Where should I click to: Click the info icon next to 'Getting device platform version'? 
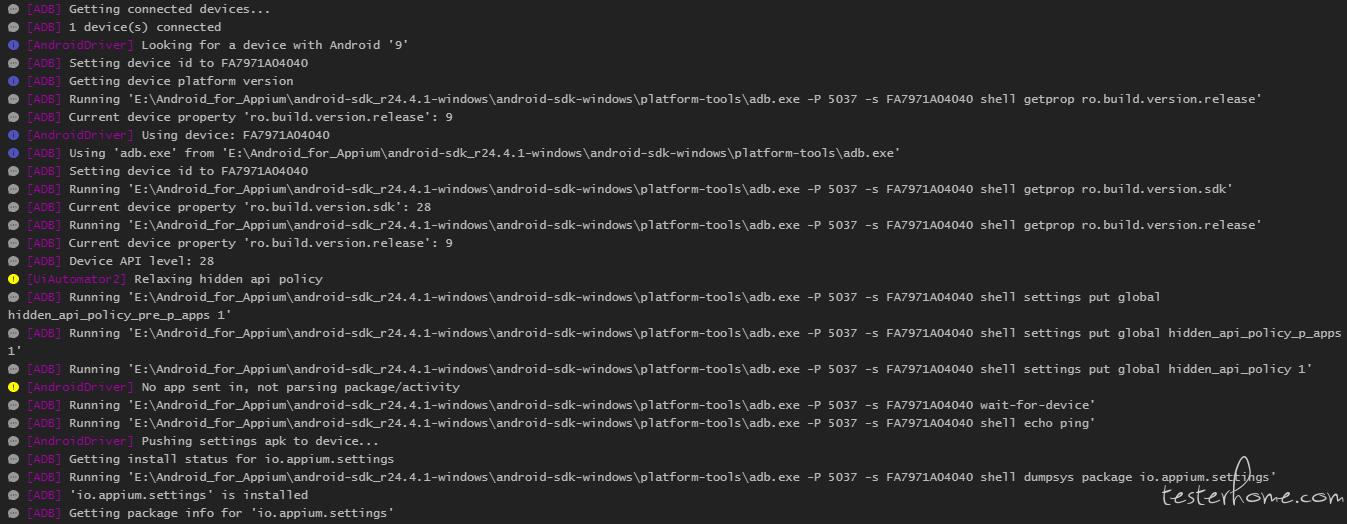(x=13, y=81)
